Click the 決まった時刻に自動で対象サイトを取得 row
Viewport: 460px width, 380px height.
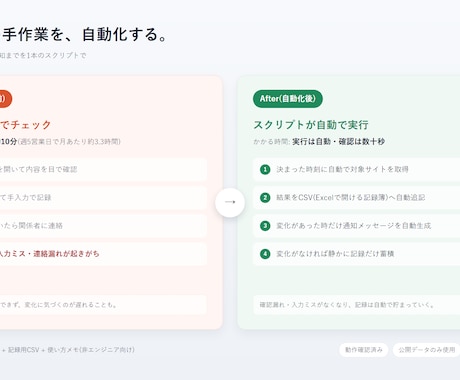coord(356,169)
